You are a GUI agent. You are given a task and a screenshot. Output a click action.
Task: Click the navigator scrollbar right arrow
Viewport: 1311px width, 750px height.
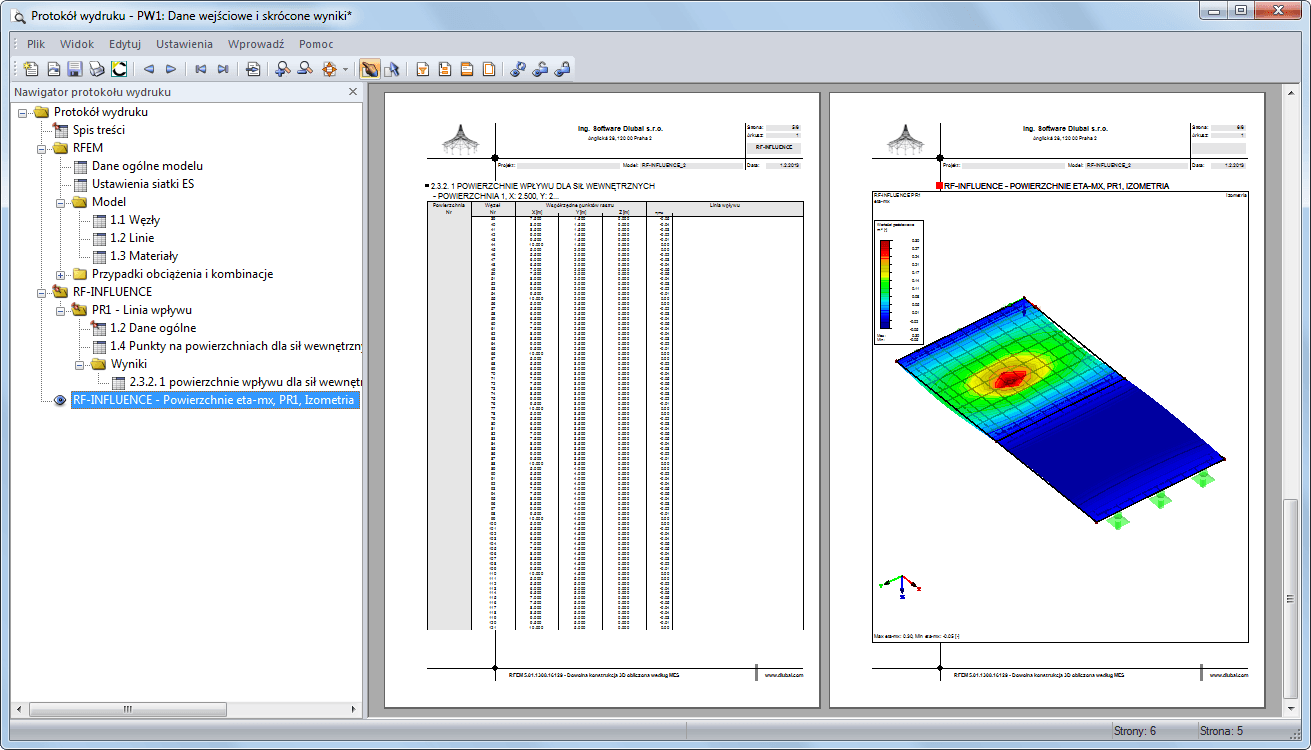click(x=353, y=708)
